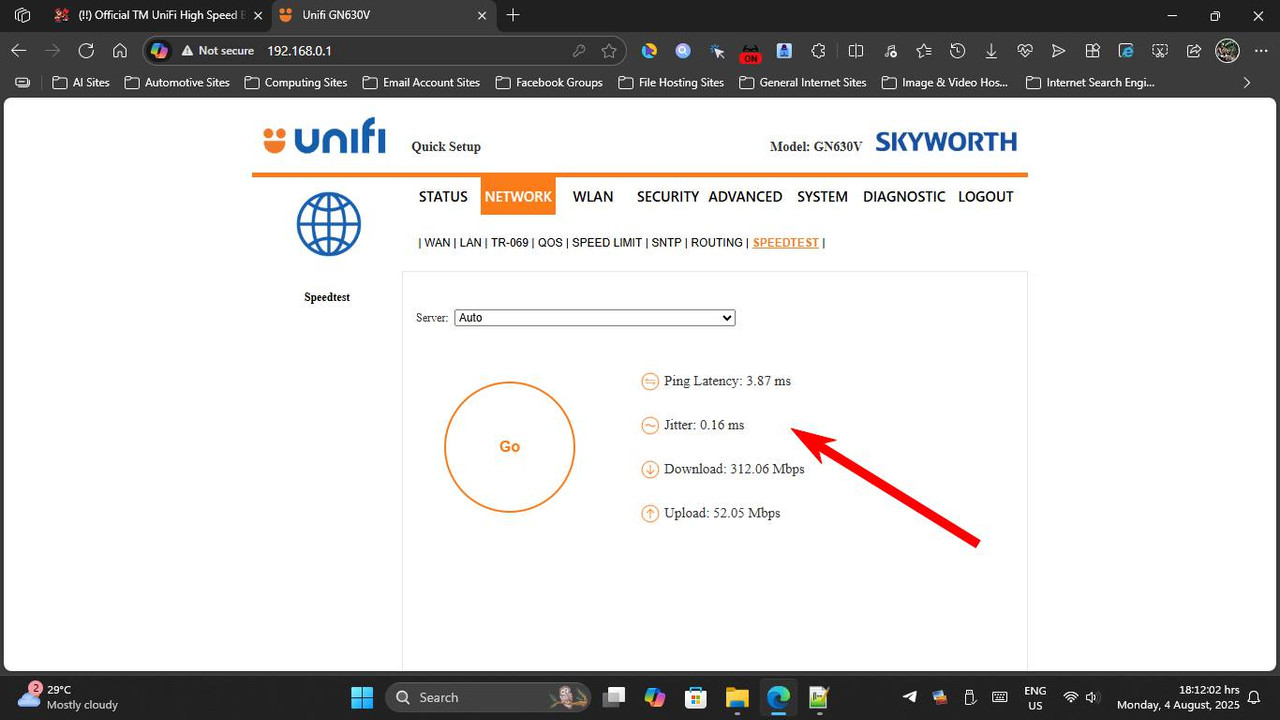Click the orange Go speedtest button

tap(509, 447)
